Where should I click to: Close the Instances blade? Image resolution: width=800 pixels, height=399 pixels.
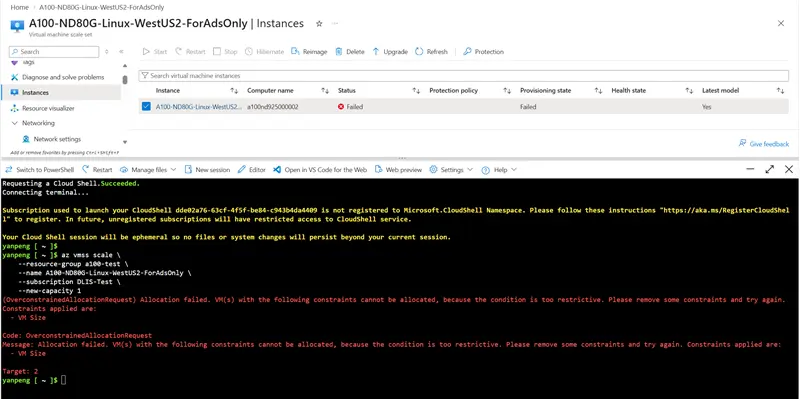(781, 23)
